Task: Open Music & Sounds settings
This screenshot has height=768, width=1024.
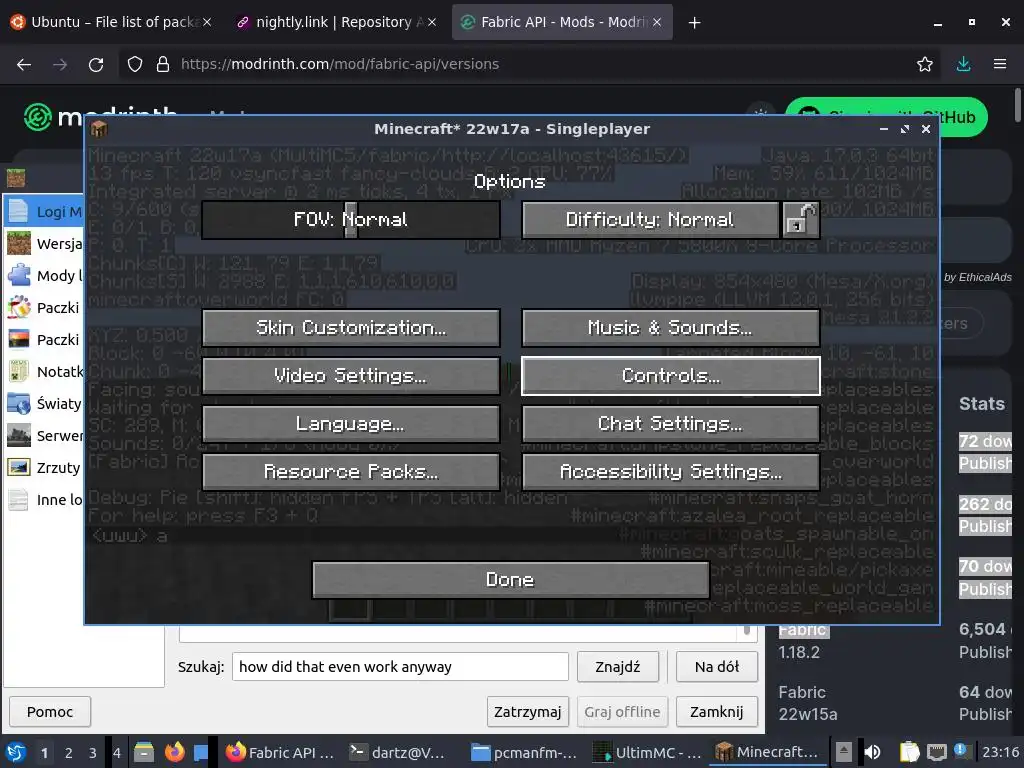Action: 670,327
